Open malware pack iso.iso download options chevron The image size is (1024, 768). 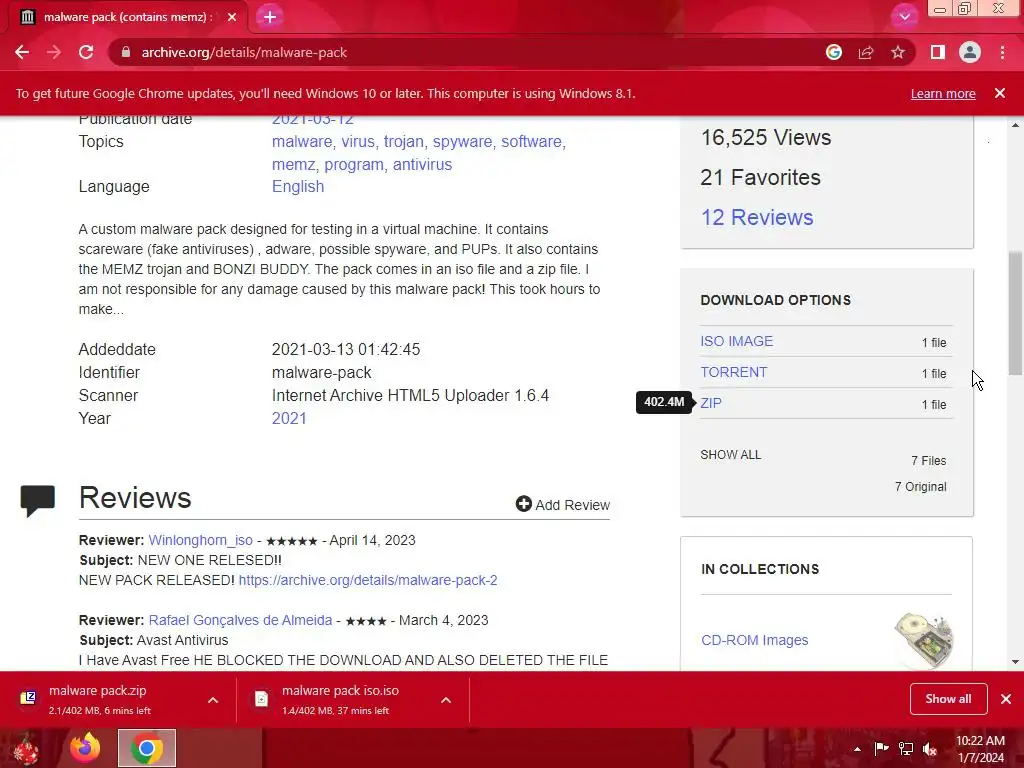(x=446, y=700)
